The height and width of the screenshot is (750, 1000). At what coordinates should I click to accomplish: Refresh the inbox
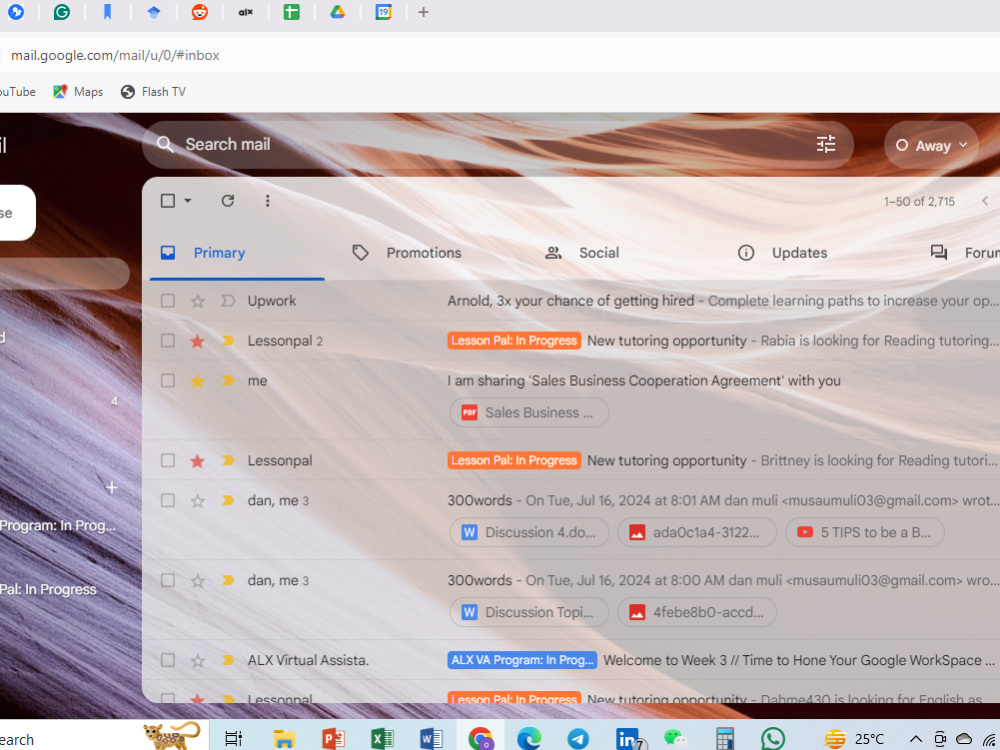[228, 201]
